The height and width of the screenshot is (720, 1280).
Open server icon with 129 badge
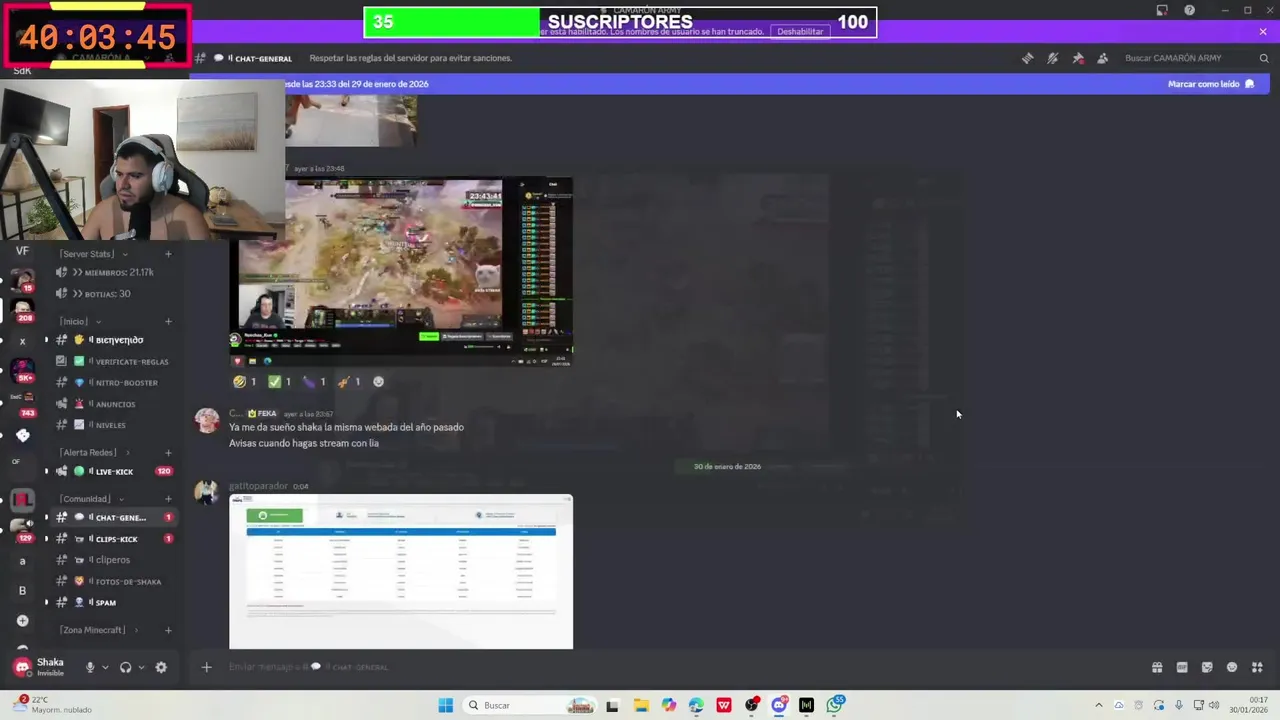point(22,530)
